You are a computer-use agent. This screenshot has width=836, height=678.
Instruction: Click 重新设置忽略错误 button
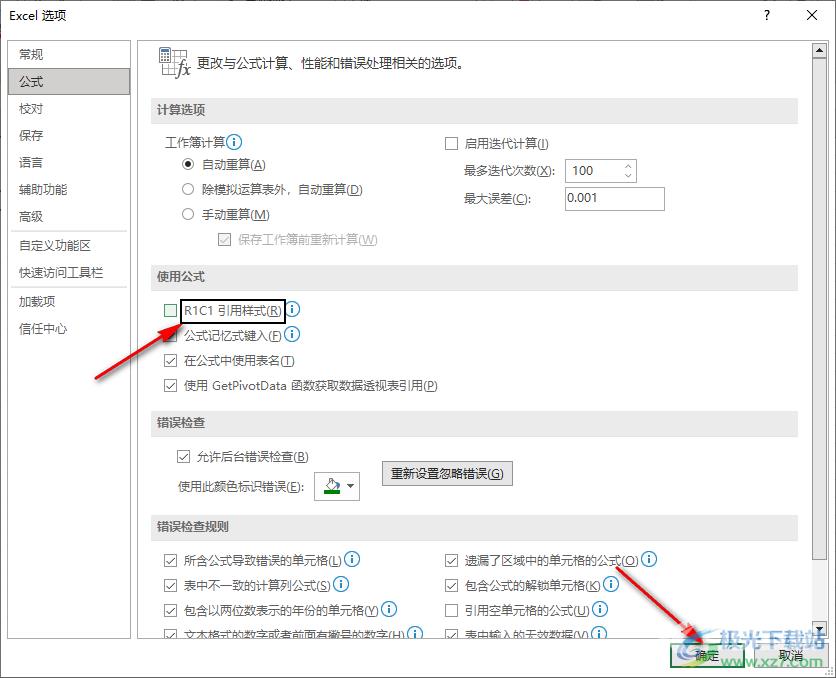(447, 473)
